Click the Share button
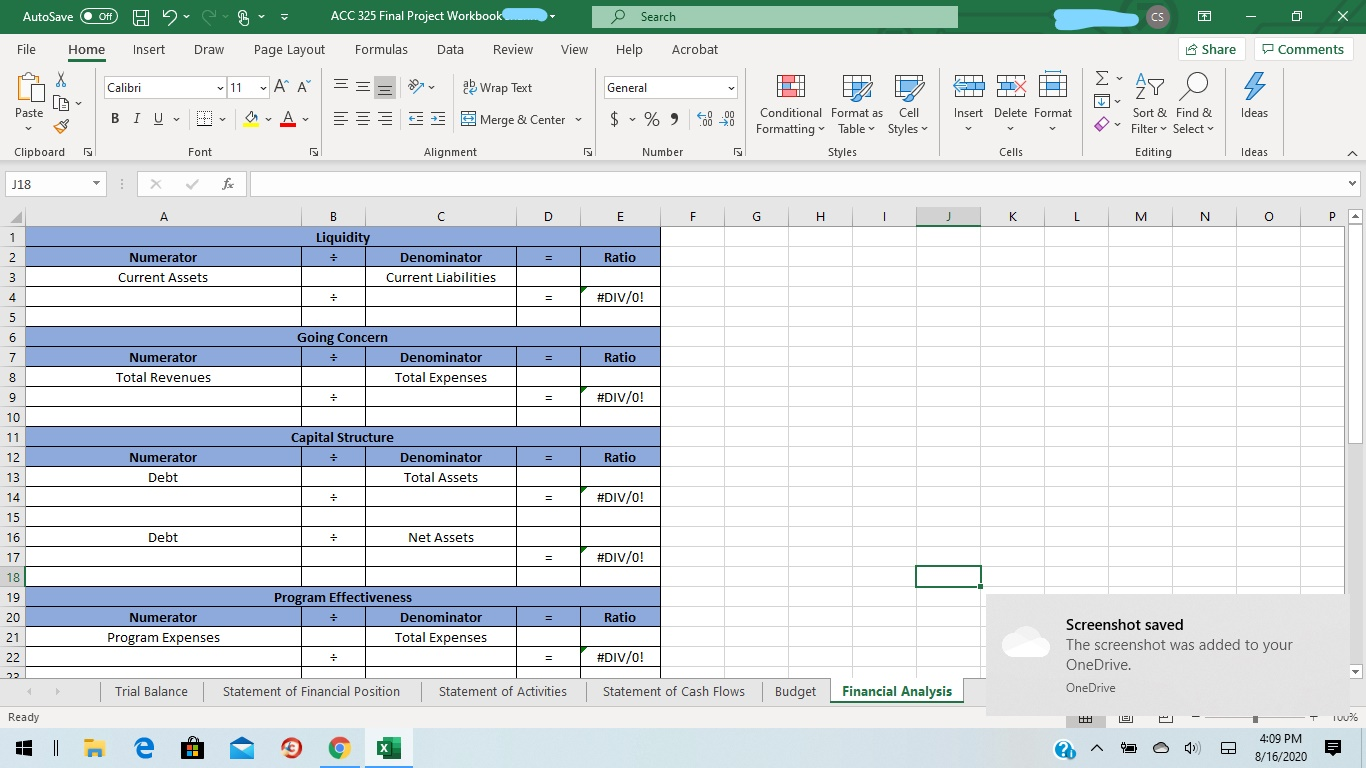This screenshot has width=1366, height=768. pyautogui.click(x=1209, y=48)
